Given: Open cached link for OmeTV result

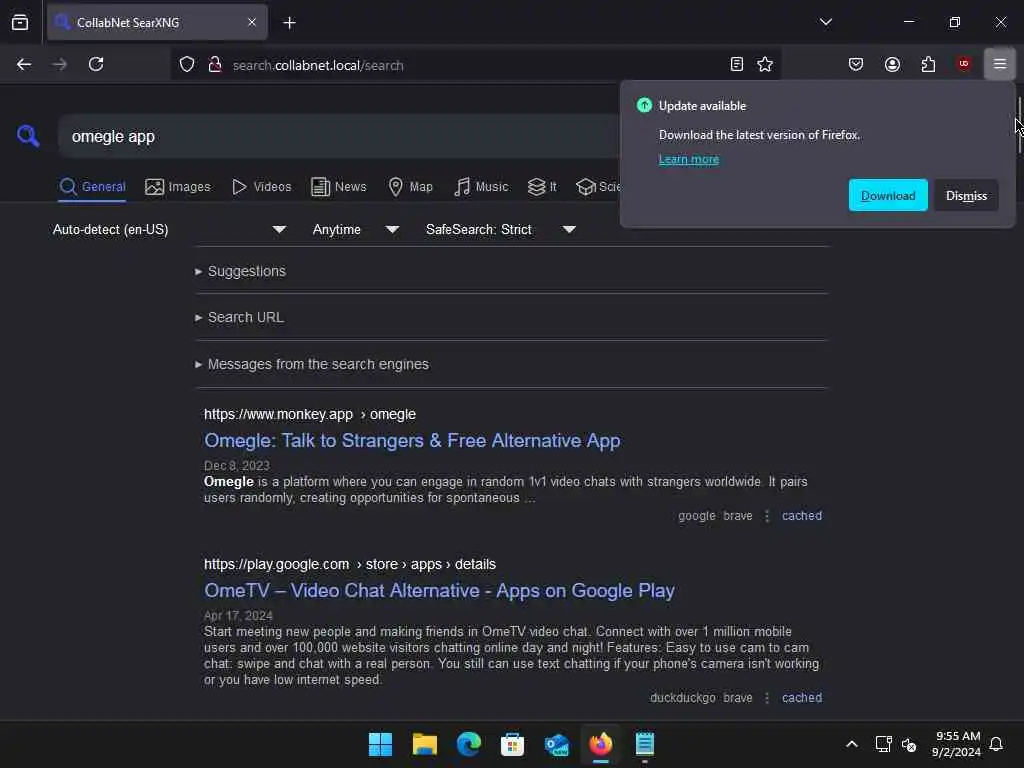Looking at the screenshot, I should click(802, 698).
